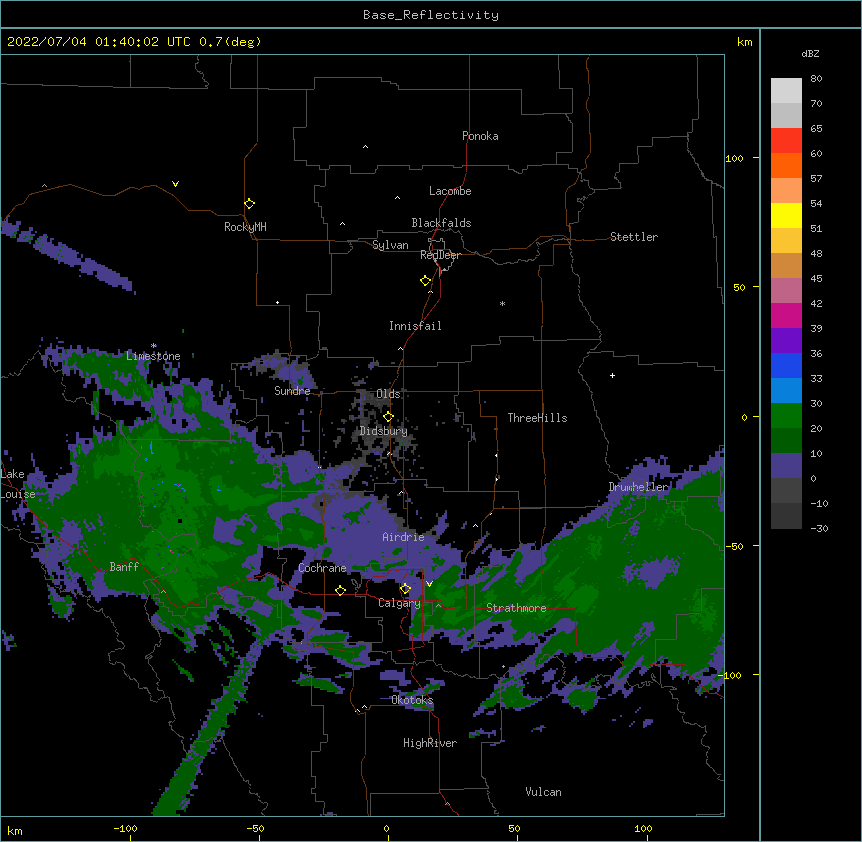Click the 100 tick on the vertical axis
This screenshot has width=862, height=842.
pos(734,158)
